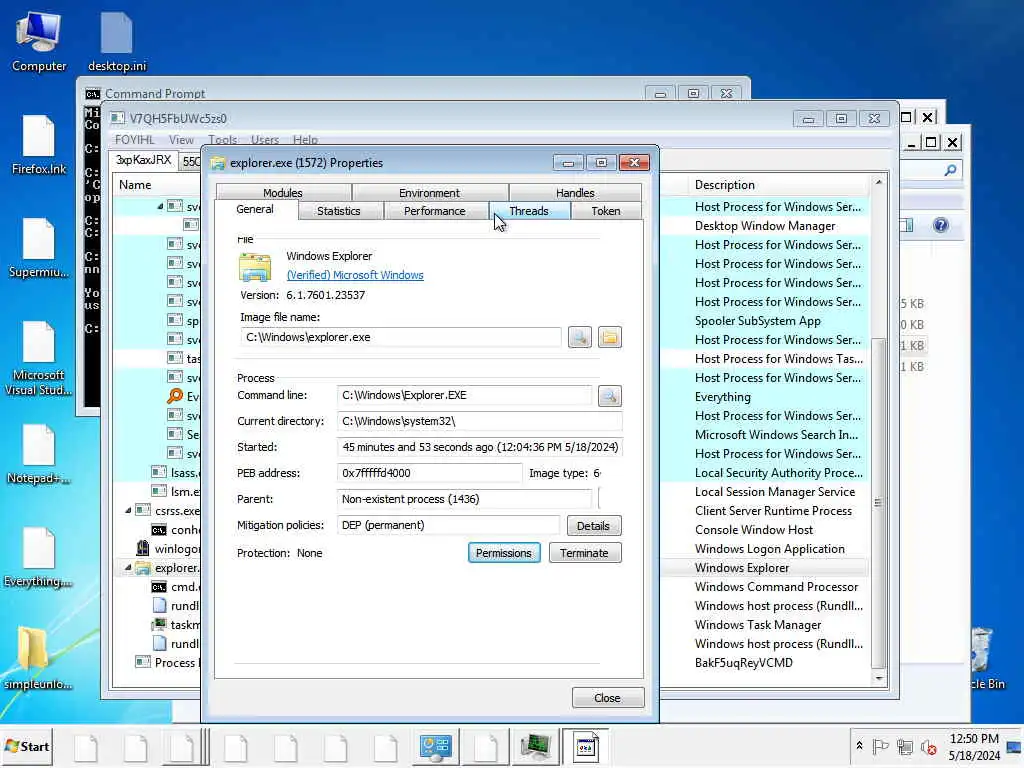
Task: Click the Command line field
Action: pos(464,395)
